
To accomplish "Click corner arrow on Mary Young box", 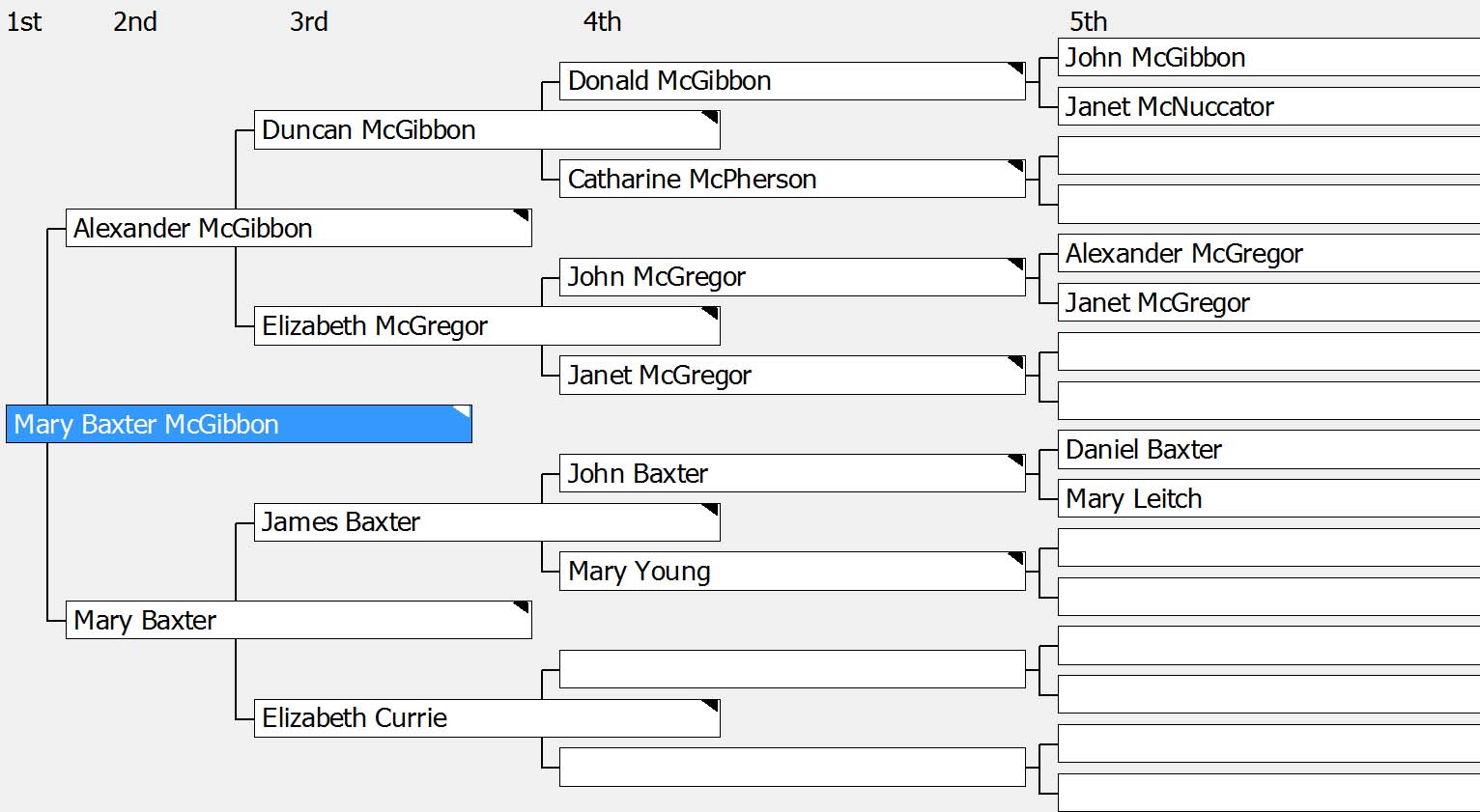I will click(x=1016, y=559).
